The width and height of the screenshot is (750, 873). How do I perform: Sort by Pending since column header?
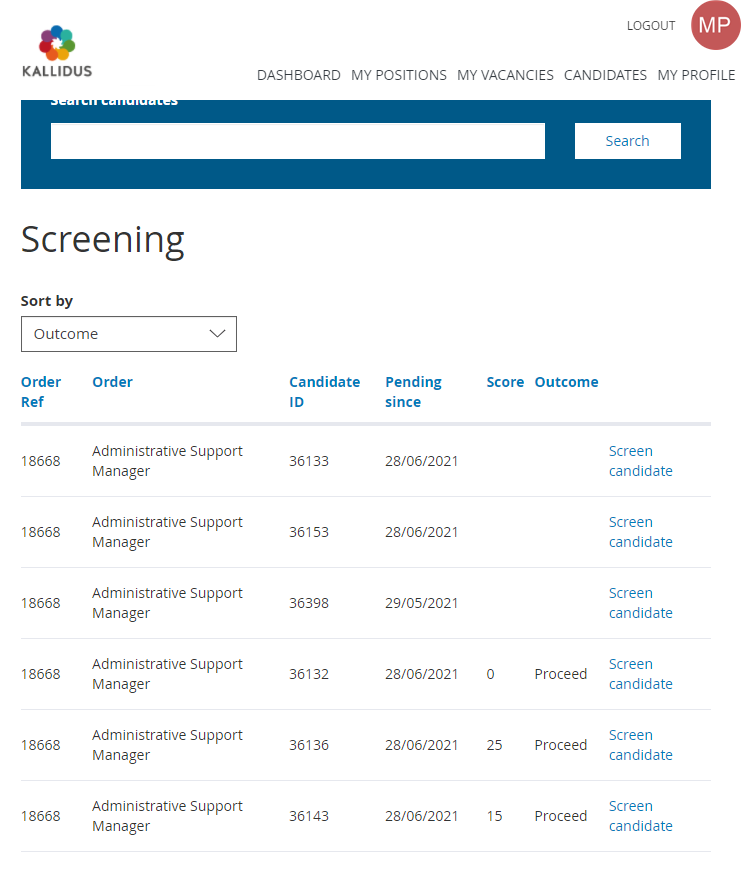(x=413, y=392)
